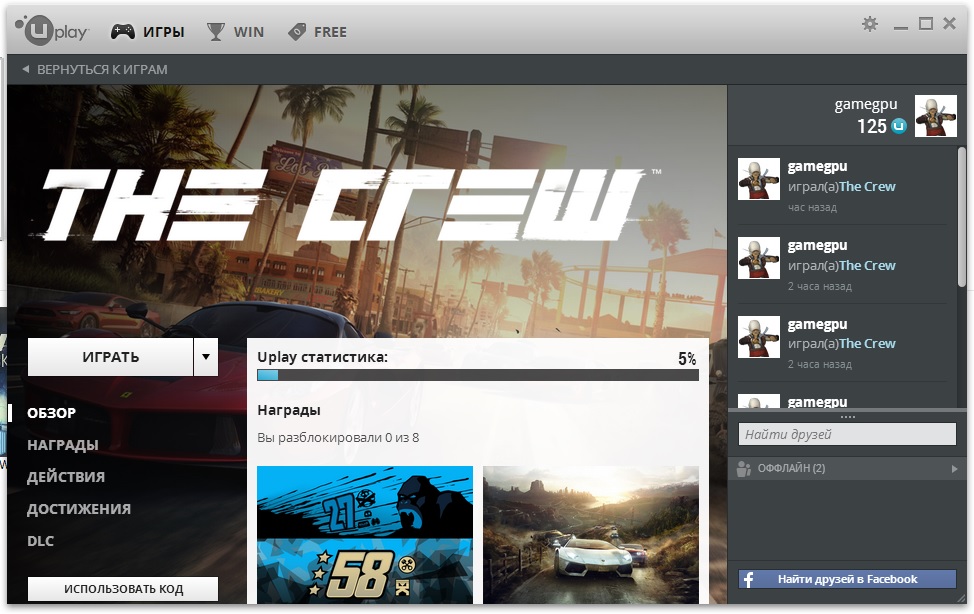Select the ДОСТИЖЕНИЯ section

click(79, 509)
